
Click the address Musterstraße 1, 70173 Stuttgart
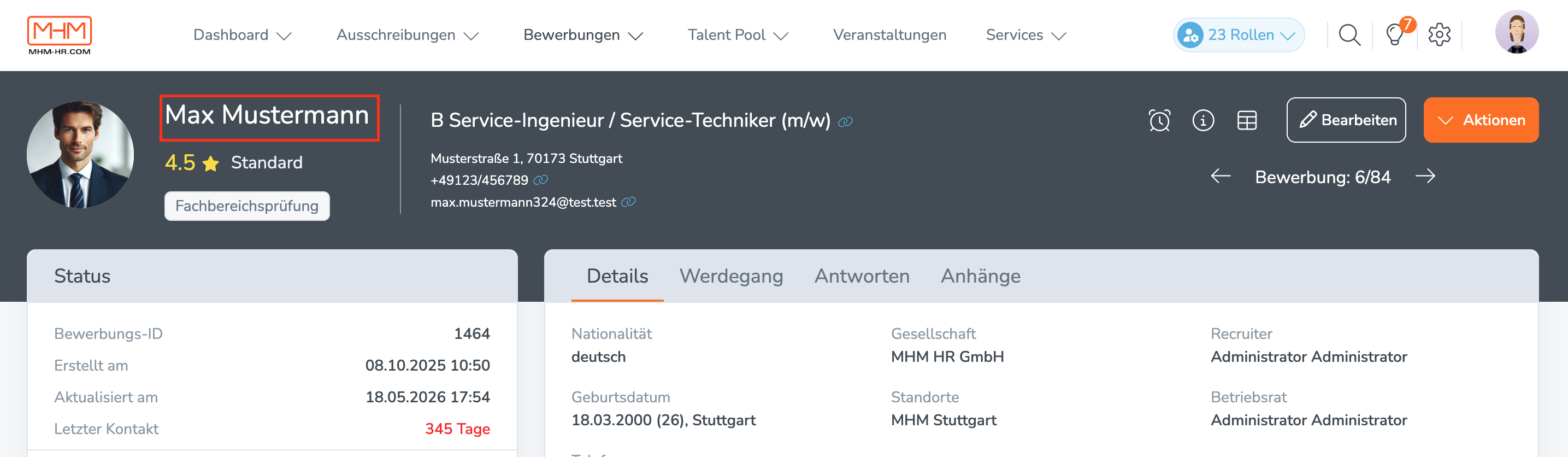[526, 158]
